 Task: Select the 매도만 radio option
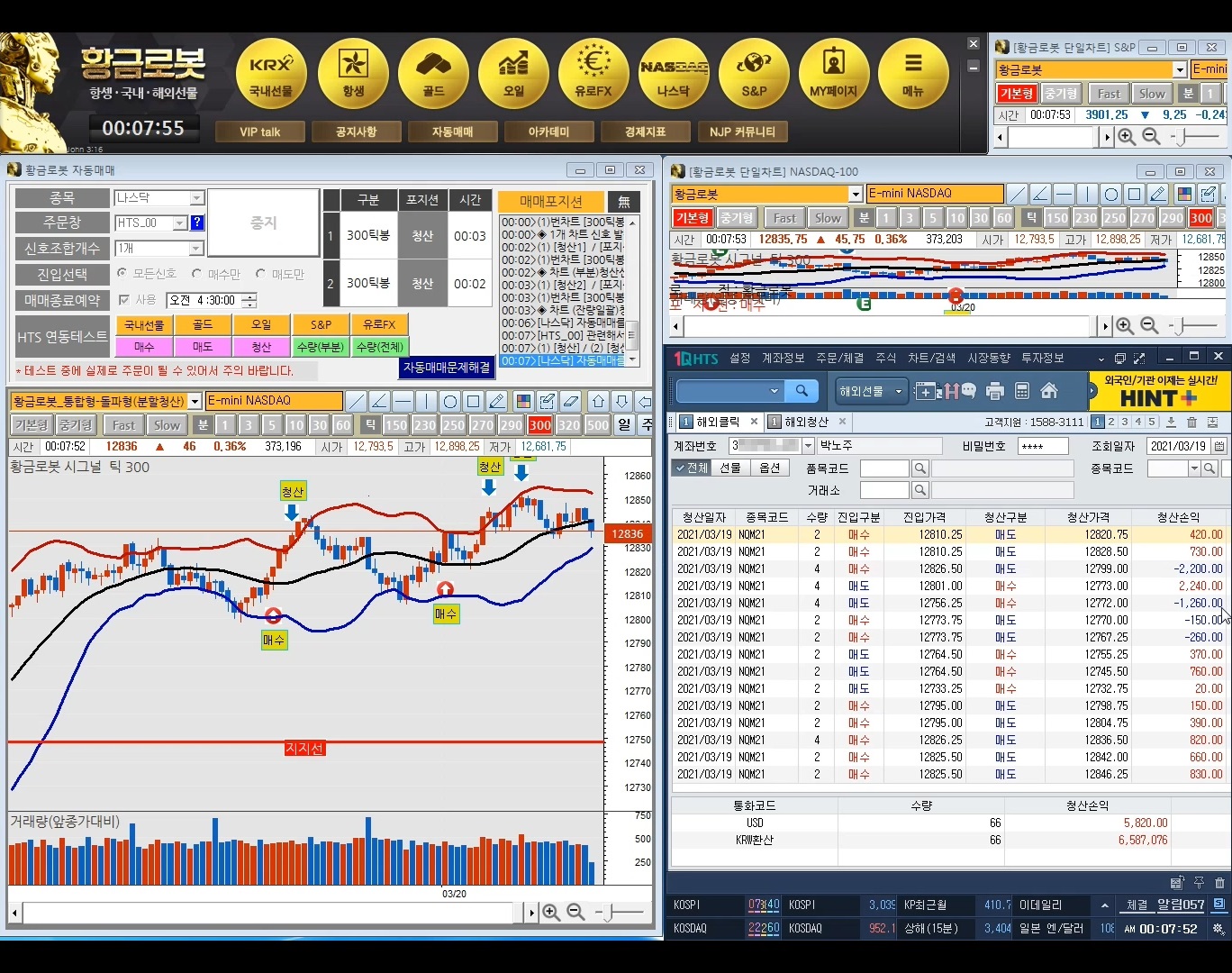click(260, 273)
